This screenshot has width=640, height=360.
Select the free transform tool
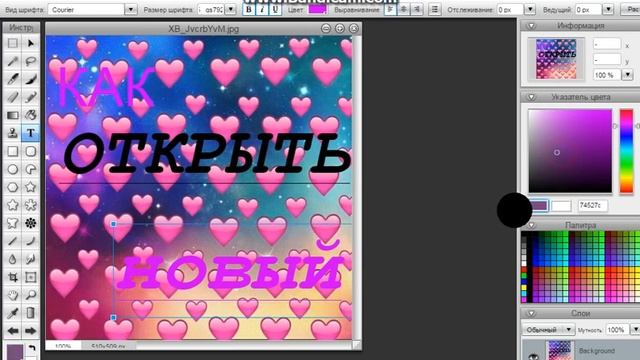click(31, 277)
